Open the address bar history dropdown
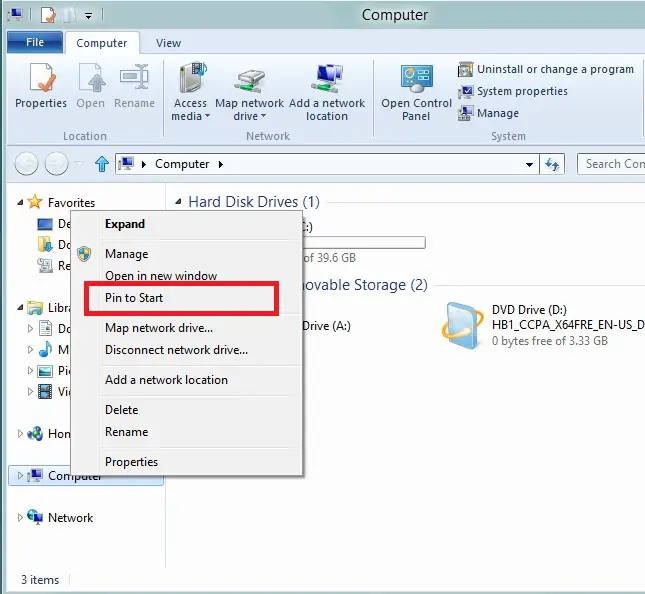This screenshot has height=594, width=645. pyautogui.click(x=529, y=164)
